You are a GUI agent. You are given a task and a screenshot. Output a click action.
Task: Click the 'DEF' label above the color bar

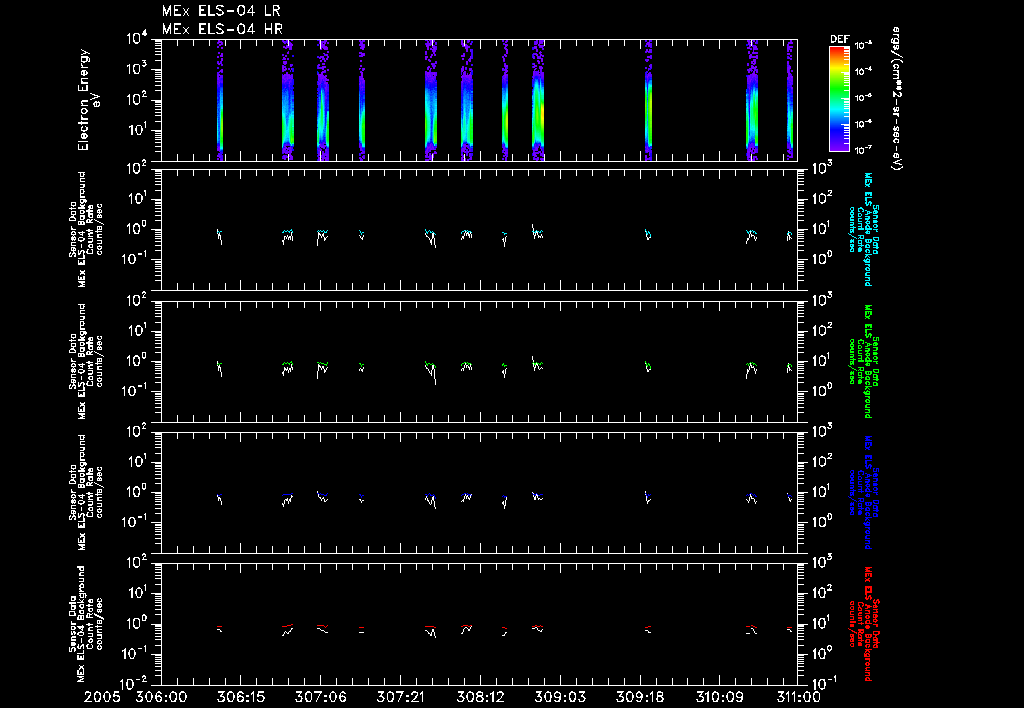point(839,39)
